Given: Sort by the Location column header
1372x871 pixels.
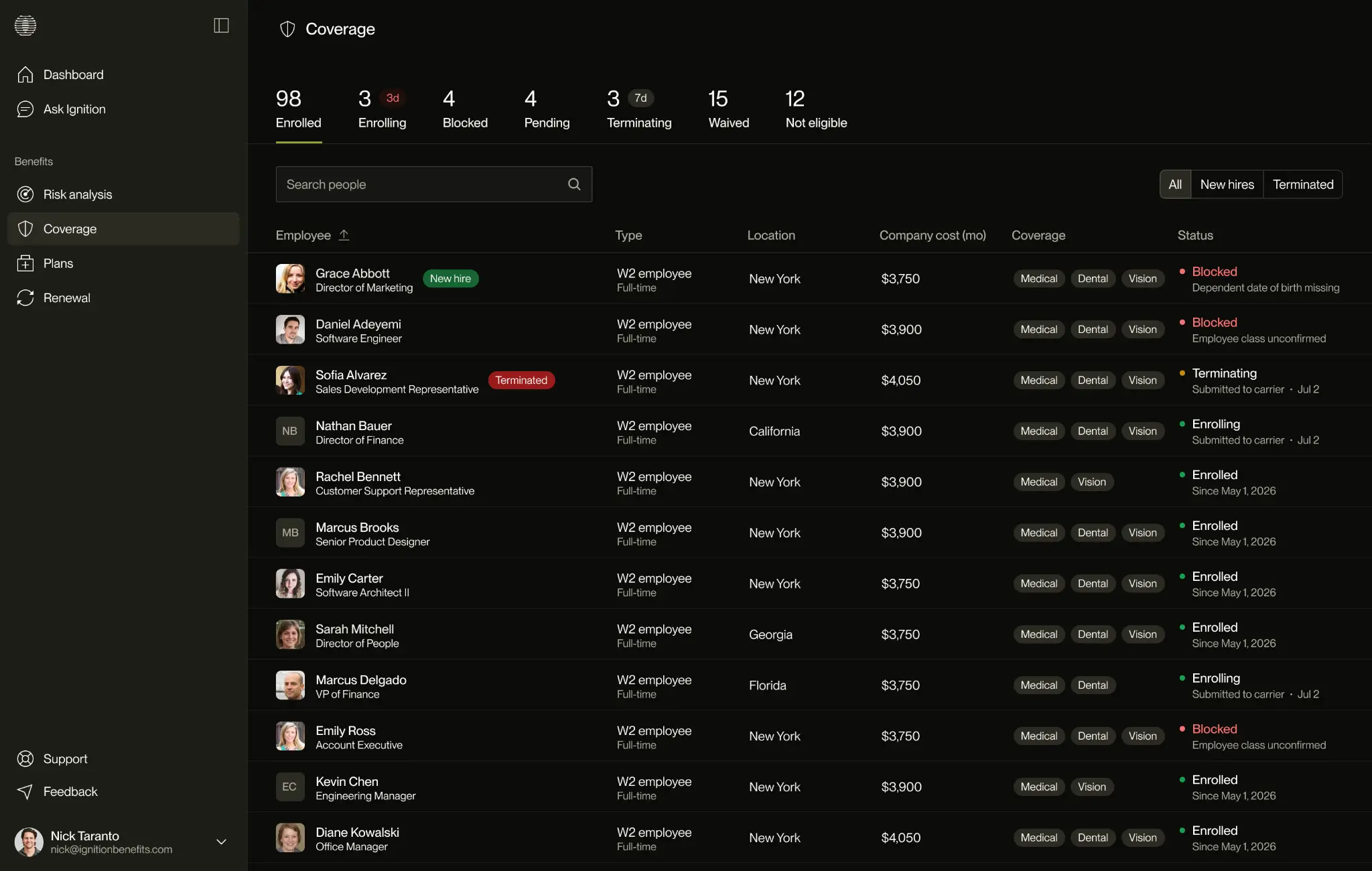Looking at the screenshot, I should (771, 235).
